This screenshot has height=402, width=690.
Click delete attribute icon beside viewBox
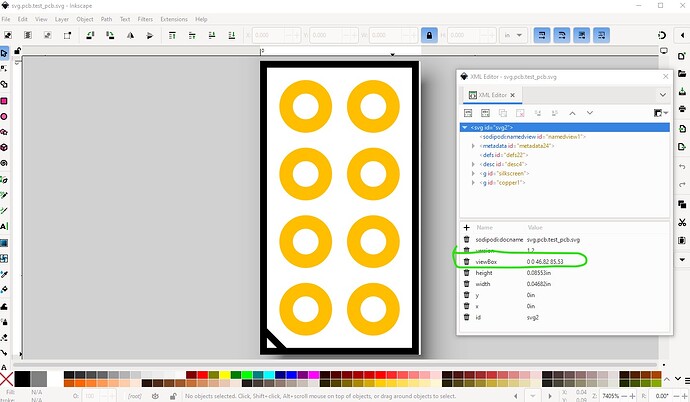pyautogui.click(x=466, y=260)
